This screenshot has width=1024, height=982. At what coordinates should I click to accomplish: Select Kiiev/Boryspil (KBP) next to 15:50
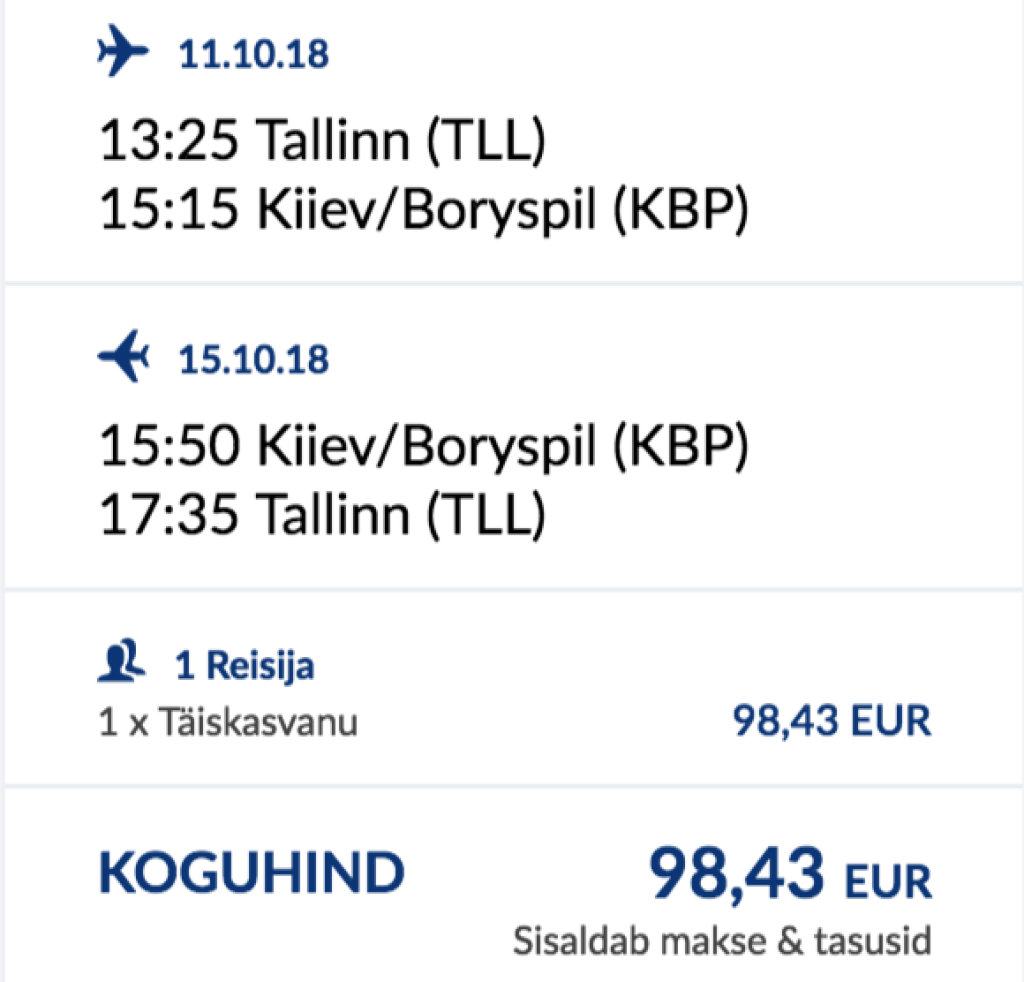pyautogui.click(x=503, y=446)
